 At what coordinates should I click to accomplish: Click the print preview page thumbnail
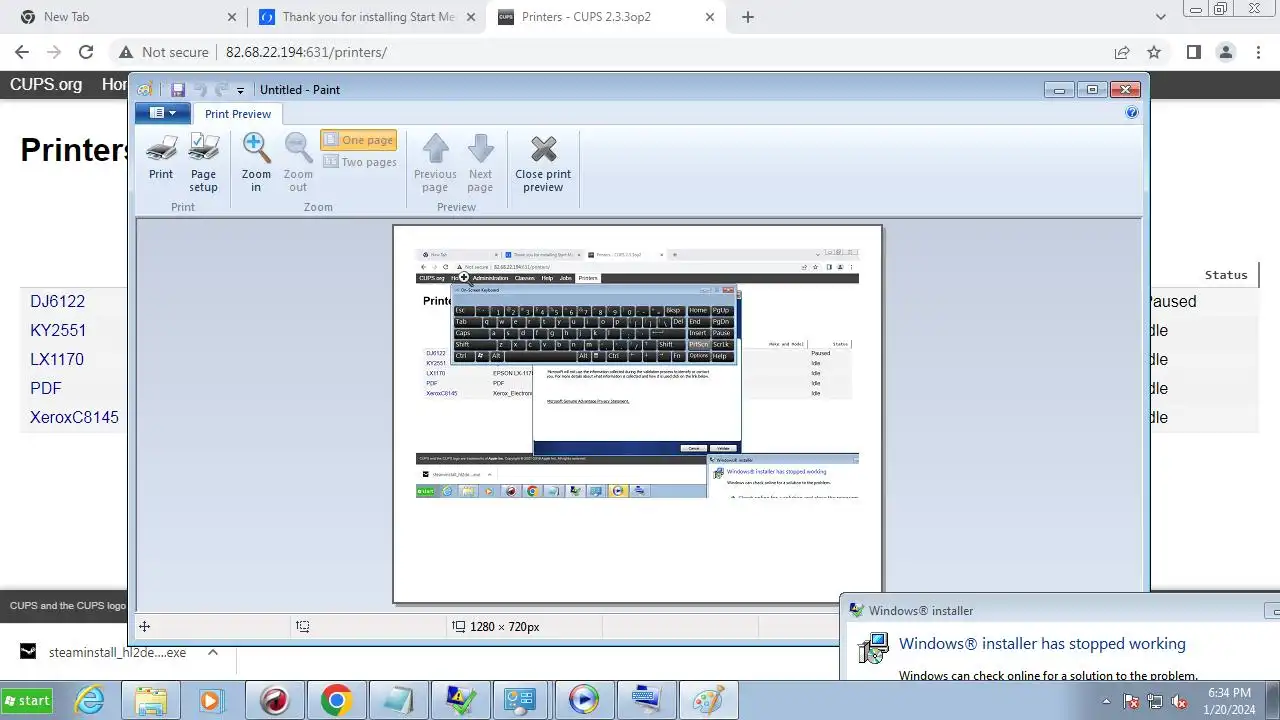637,414
